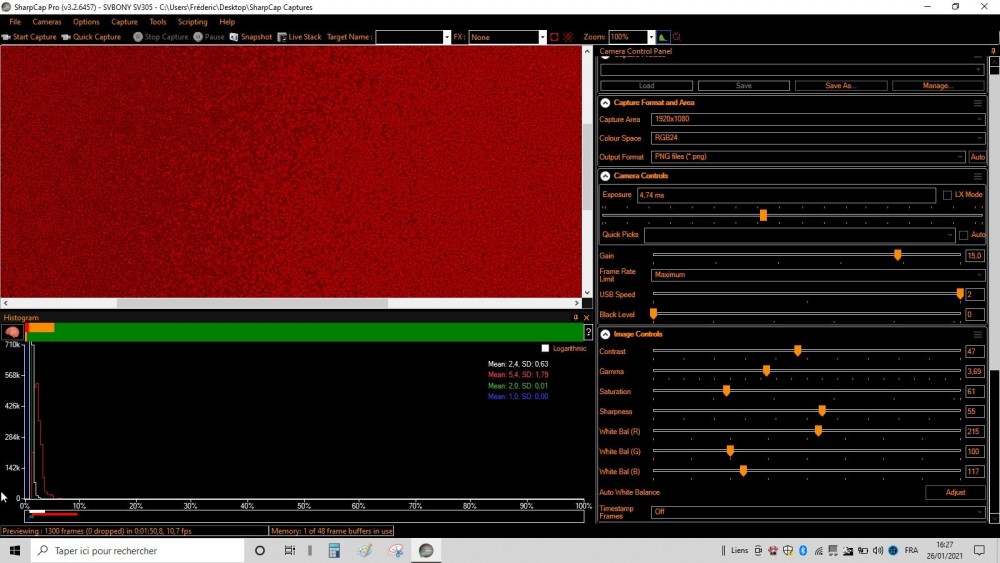Click the Manage profiles button
This screenshot has height=563, width=1000.
(938, 85)
